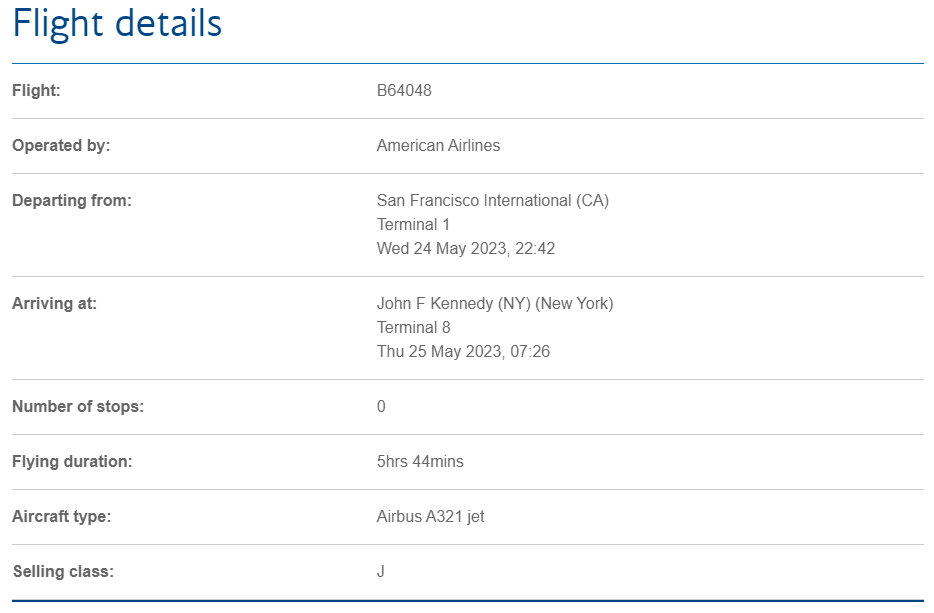934x613 pixels.
Task: Select the flight number B64048
Action: [404, 91]
